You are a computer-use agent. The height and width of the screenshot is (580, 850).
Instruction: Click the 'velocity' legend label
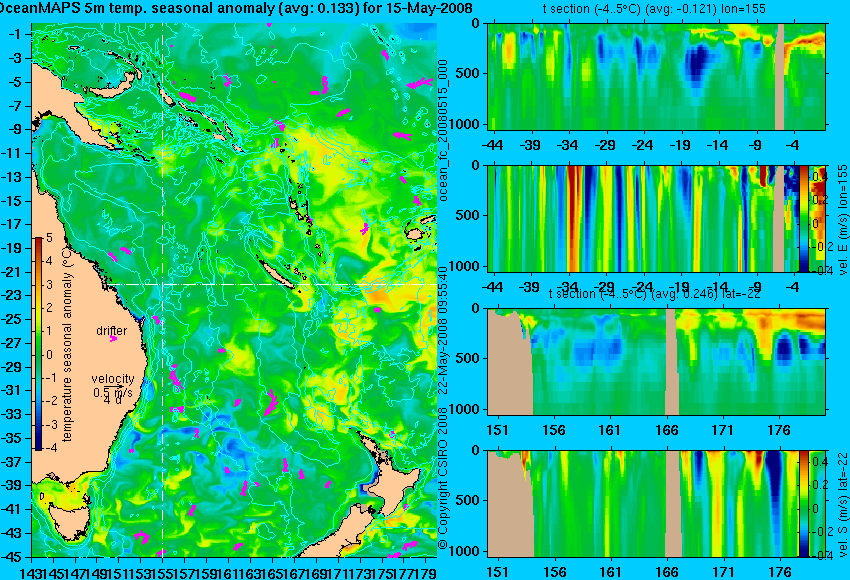pyautogui.click(x=113, y=379)
